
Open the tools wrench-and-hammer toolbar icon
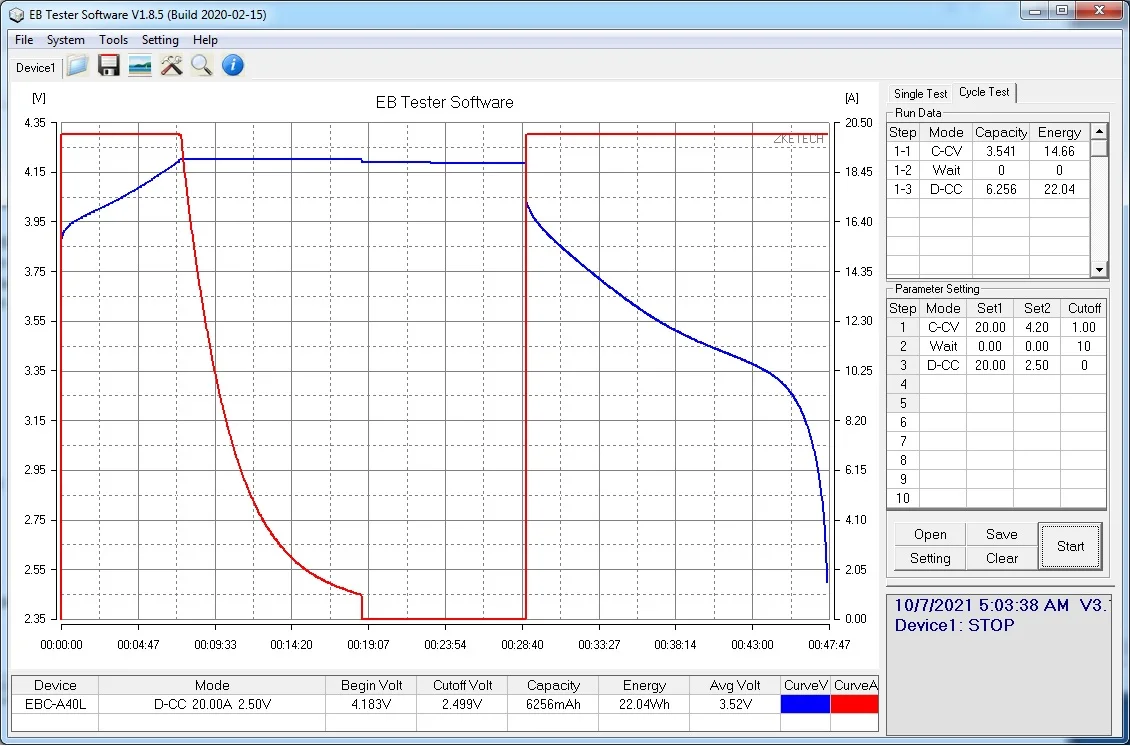(x=172, y=66)
